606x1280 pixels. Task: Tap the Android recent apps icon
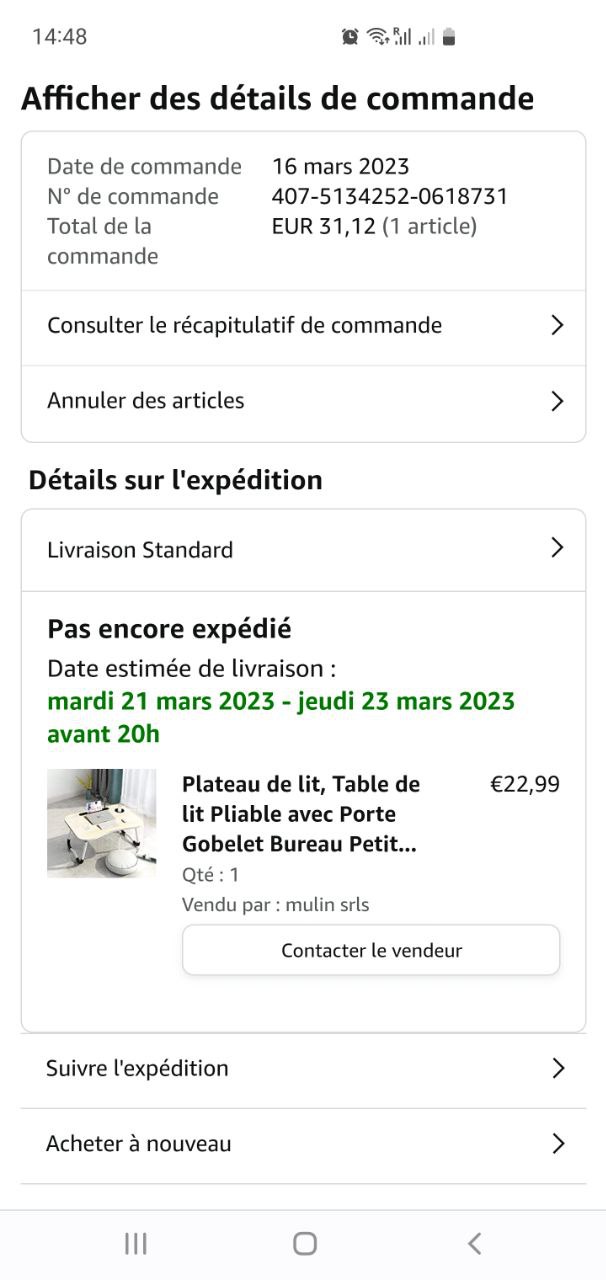point(136,1243)
